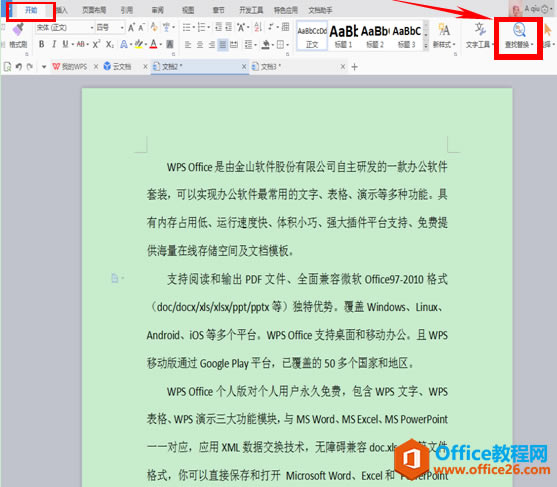Click the increase indent icon

point(229,27)
